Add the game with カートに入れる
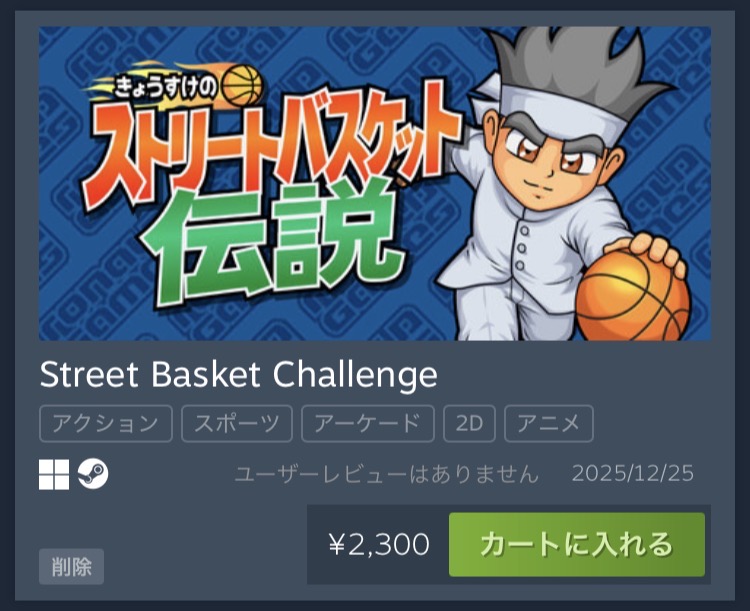Screen dimensions: 750x611 (577, 544)
